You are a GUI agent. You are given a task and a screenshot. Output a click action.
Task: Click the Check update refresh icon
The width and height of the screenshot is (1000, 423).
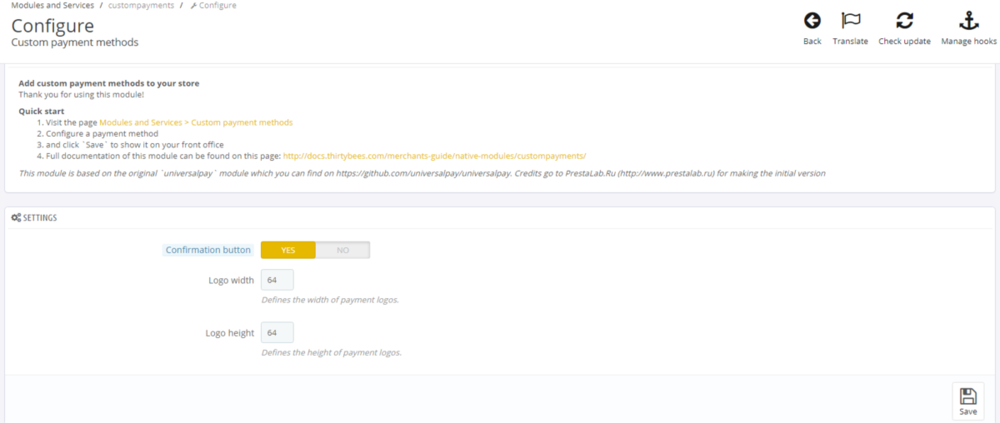904,21
